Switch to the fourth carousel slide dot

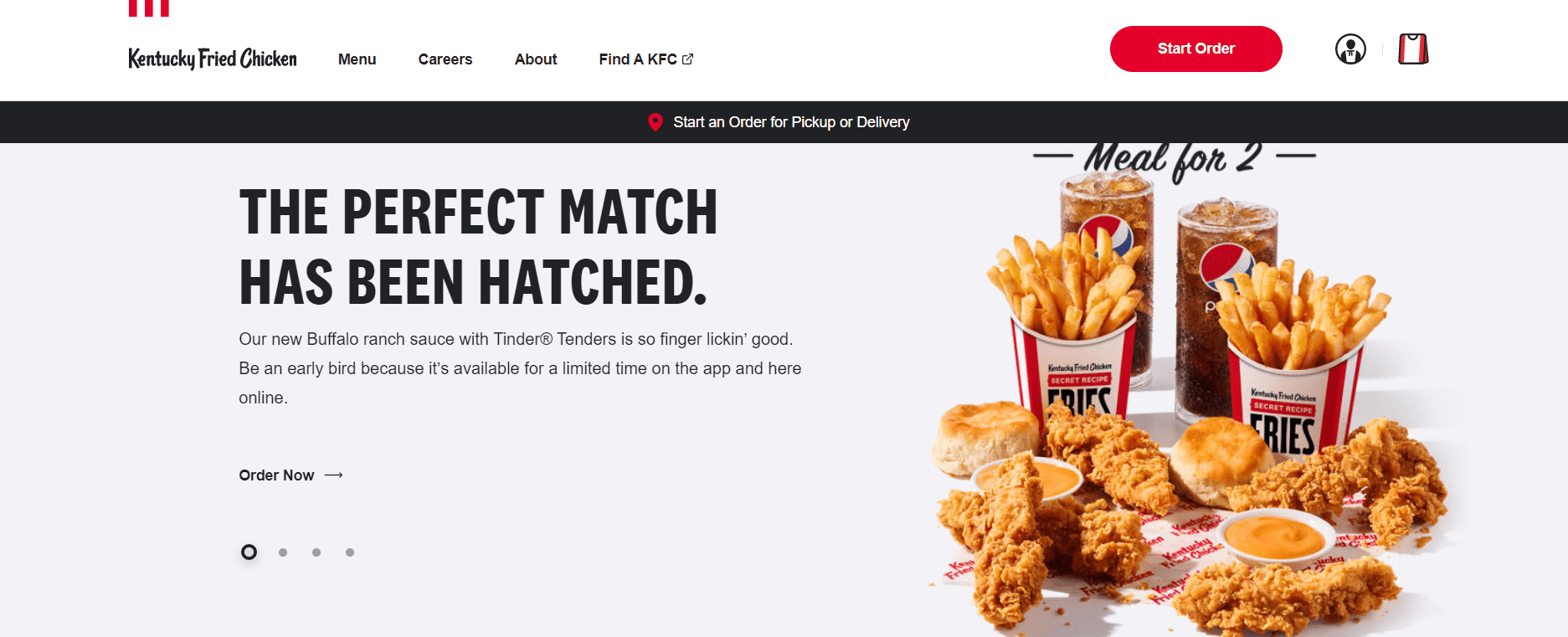coord(350,552)
